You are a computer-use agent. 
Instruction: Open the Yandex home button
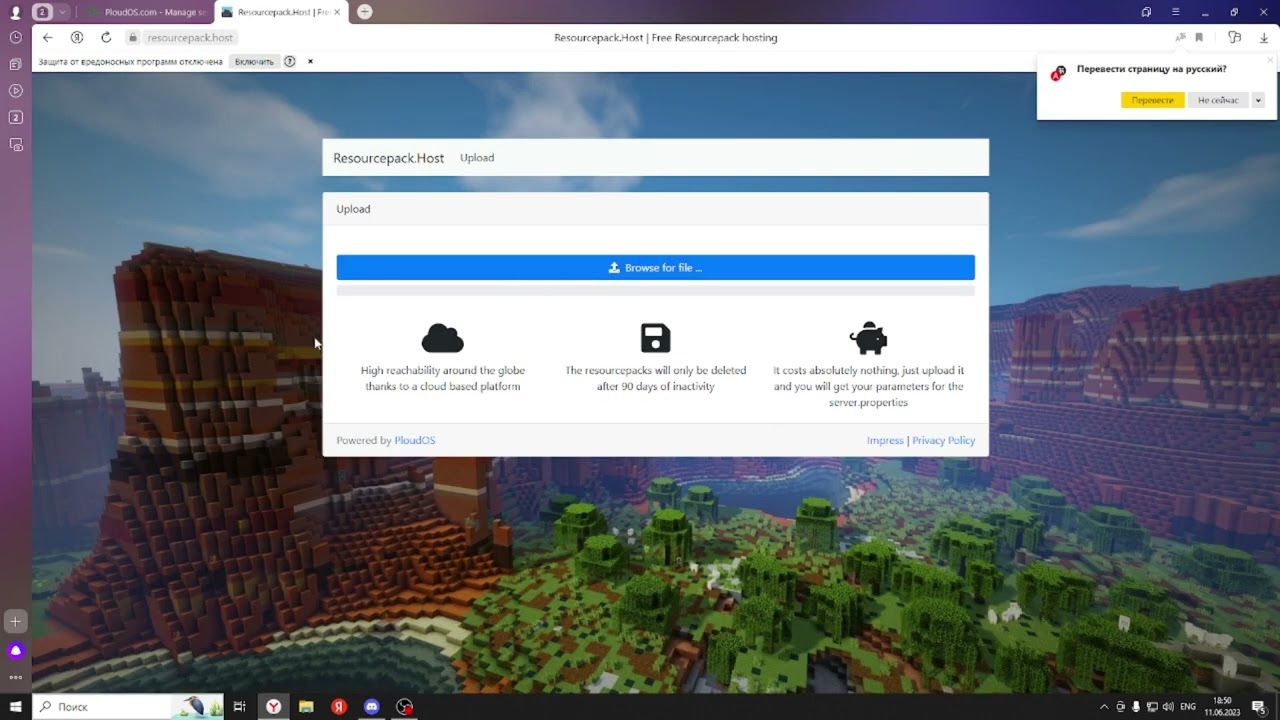(x=77, y=38)
